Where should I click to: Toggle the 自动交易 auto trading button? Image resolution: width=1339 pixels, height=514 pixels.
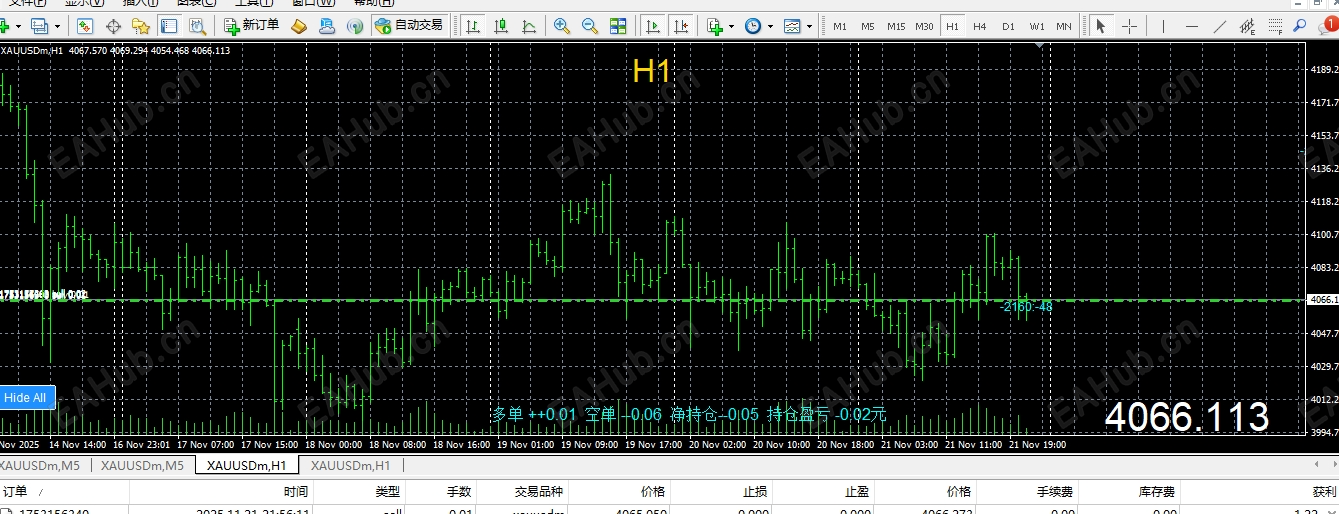409,25
